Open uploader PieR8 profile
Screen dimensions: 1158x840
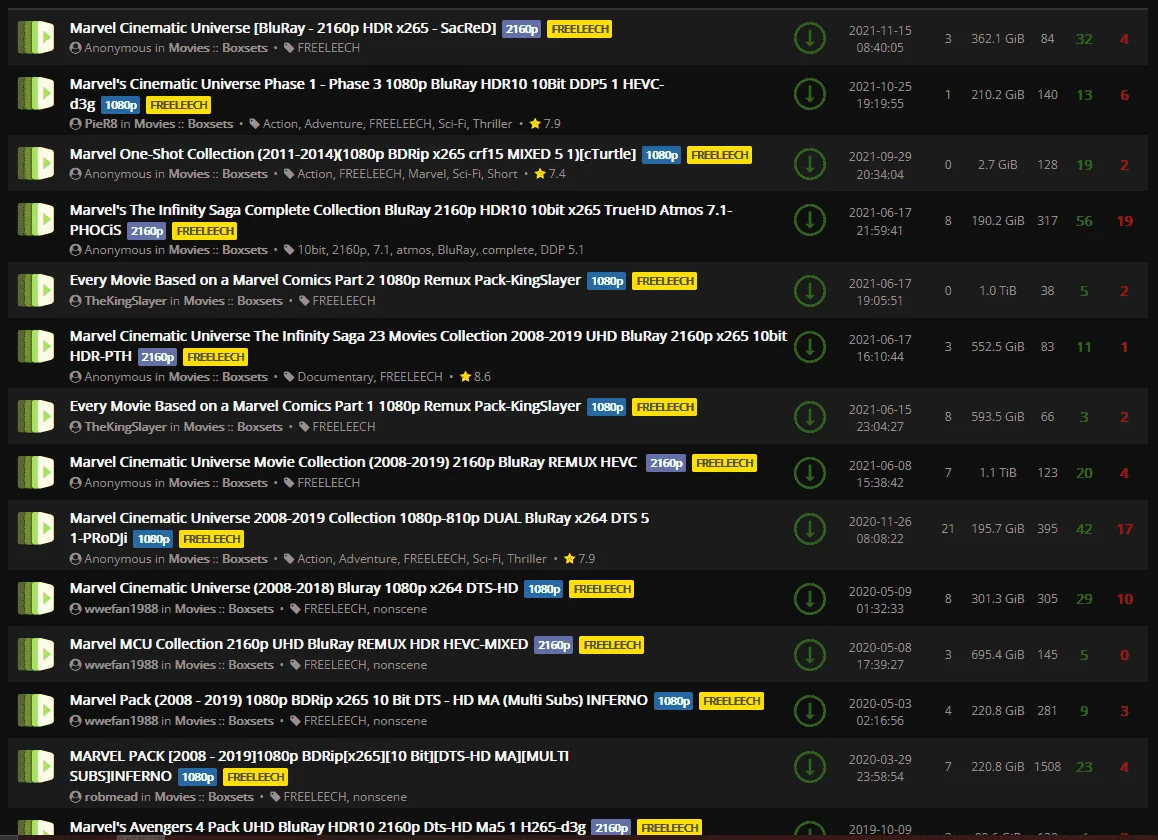(100, 124)
